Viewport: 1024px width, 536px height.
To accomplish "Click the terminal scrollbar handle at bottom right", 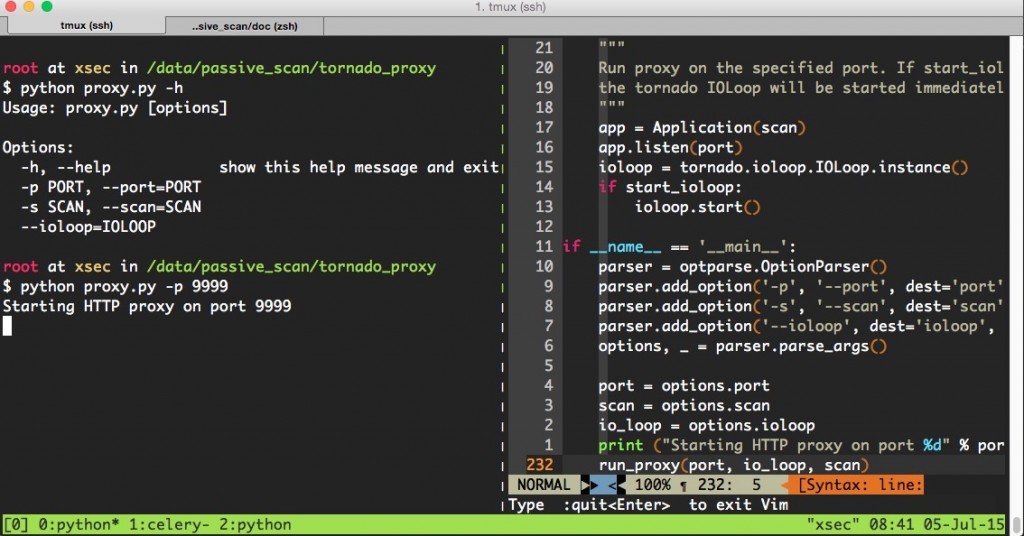I will 1017,524.
